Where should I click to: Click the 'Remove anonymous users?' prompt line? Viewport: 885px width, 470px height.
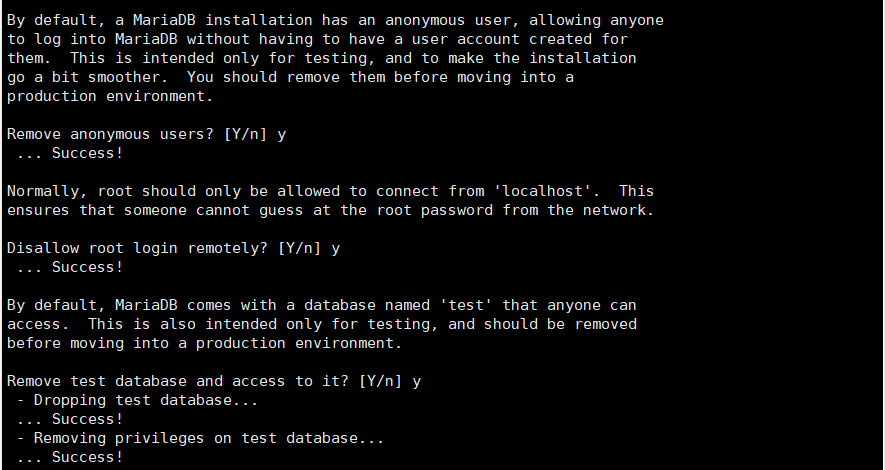click(x=146, y=135)
